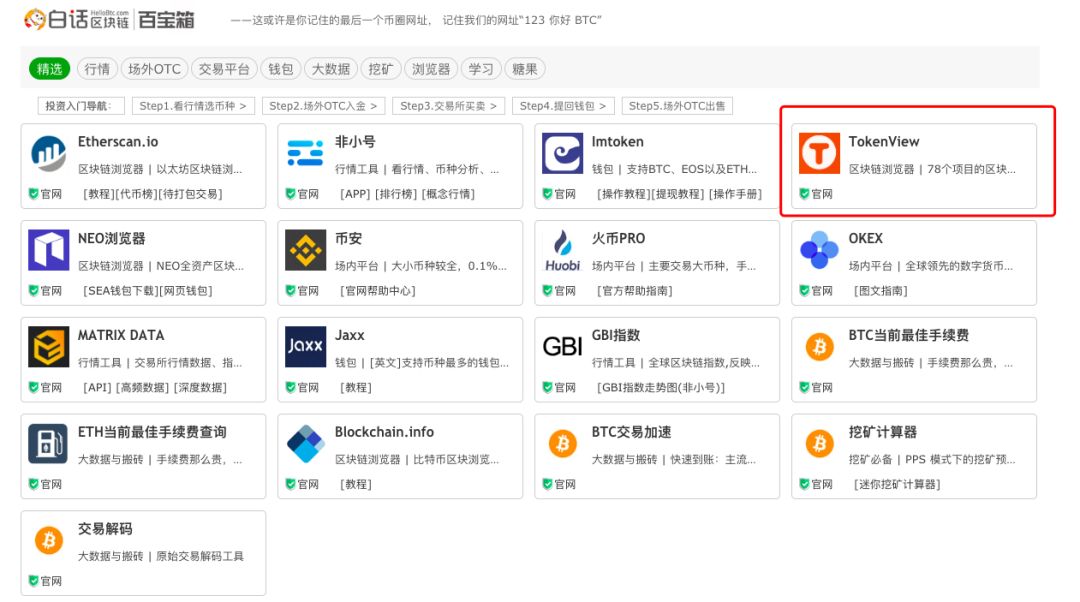Click the GBI指数 title text
Screen dimensions: 1080x602
616,335
